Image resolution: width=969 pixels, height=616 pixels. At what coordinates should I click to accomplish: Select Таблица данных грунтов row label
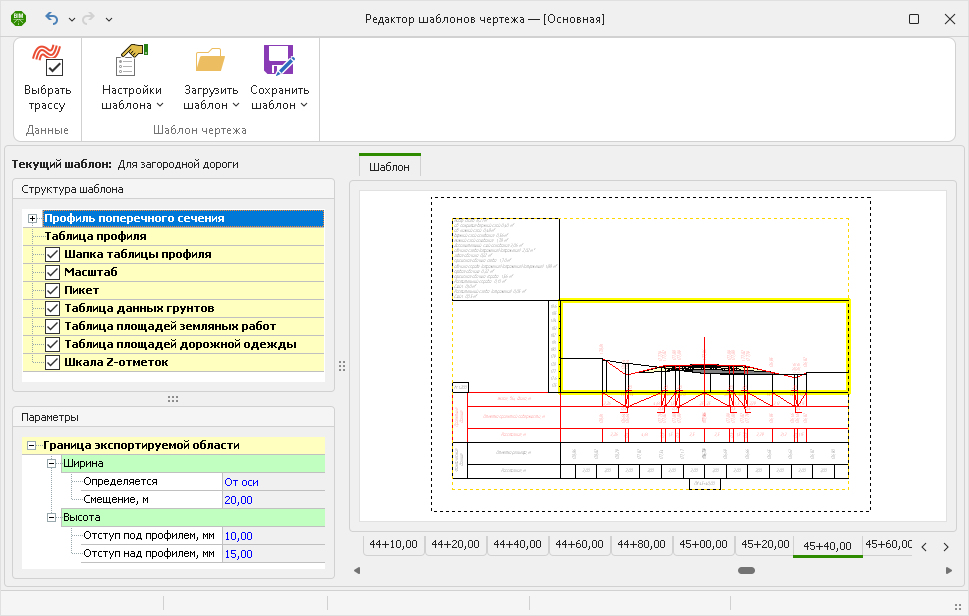coord(139,308)
